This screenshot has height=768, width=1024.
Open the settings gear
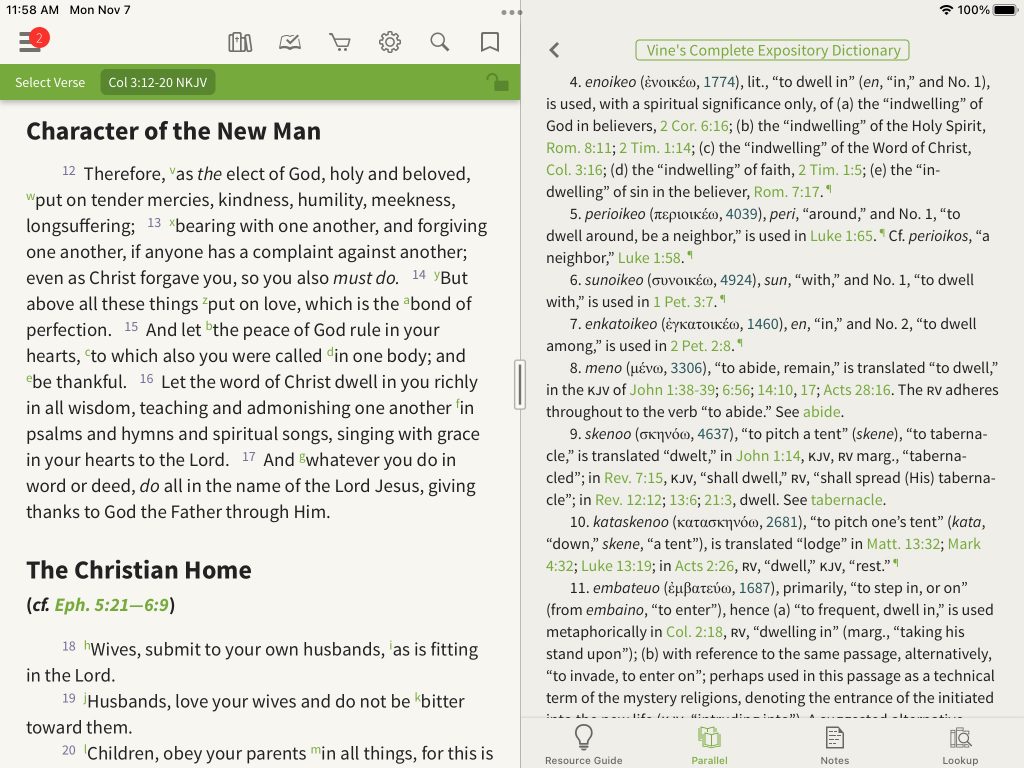click(390, 42)
